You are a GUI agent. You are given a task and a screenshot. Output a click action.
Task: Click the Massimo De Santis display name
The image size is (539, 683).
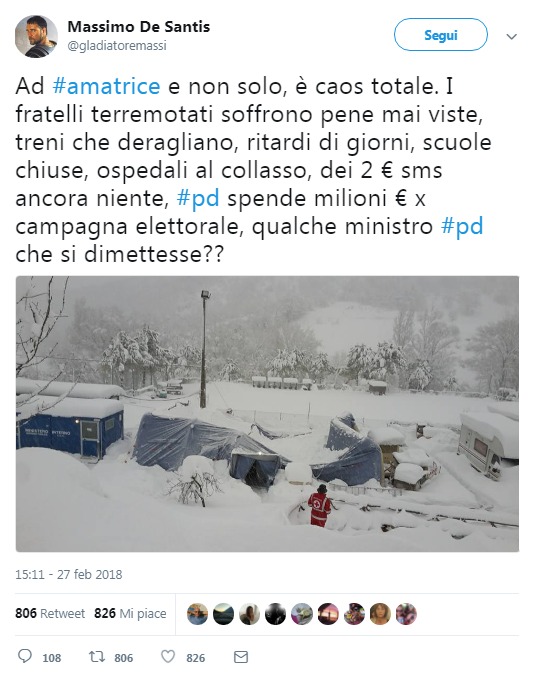pyautogui.click(x=139, y=27)
